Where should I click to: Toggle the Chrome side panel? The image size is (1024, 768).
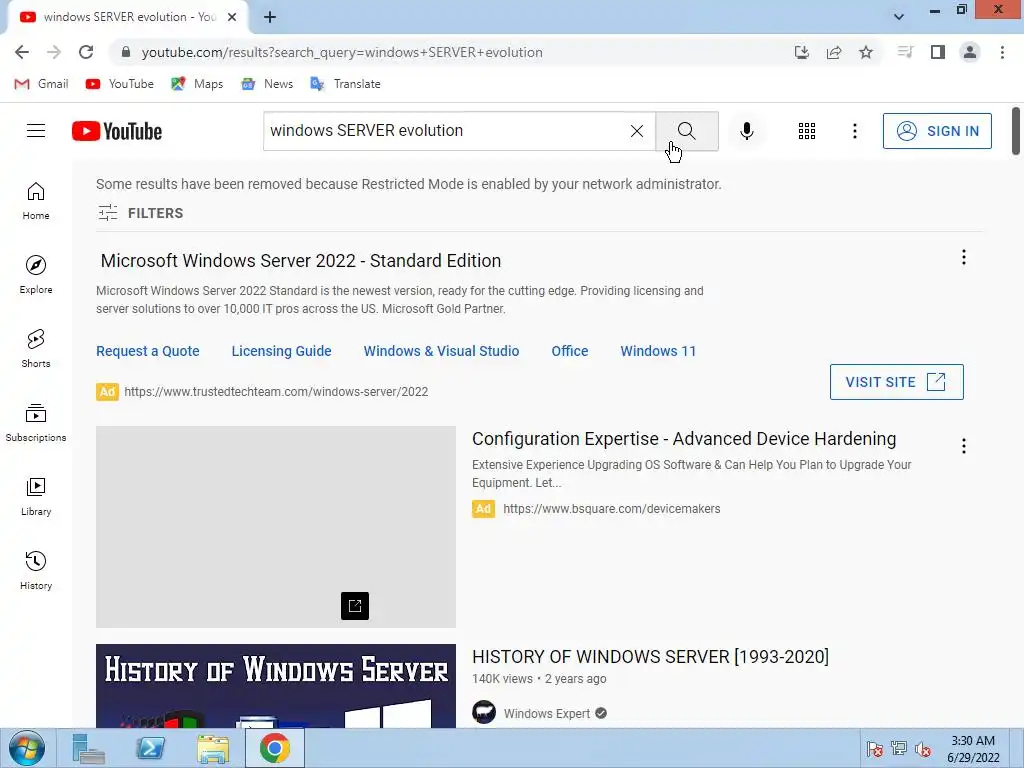[938, 52]
